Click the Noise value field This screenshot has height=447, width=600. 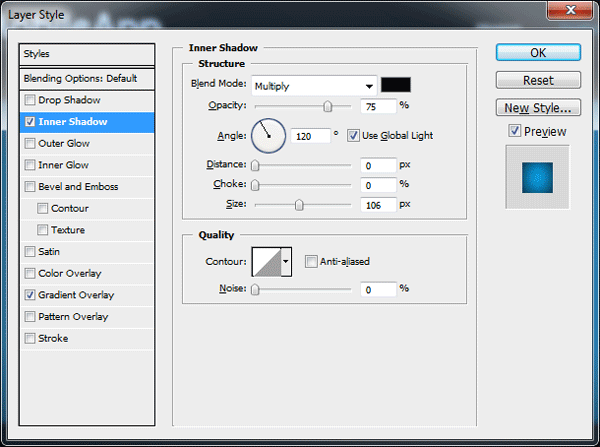pos(378,290)
